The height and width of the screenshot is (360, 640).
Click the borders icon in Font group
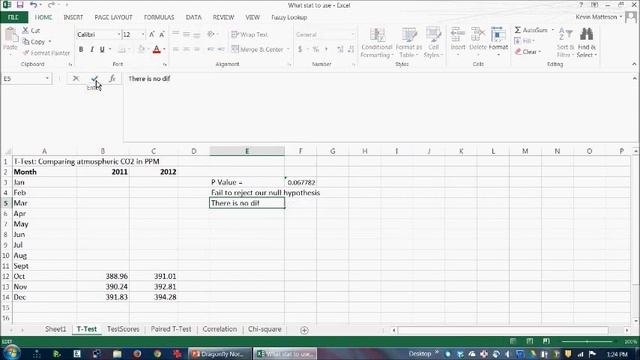(x=121, y=49)
